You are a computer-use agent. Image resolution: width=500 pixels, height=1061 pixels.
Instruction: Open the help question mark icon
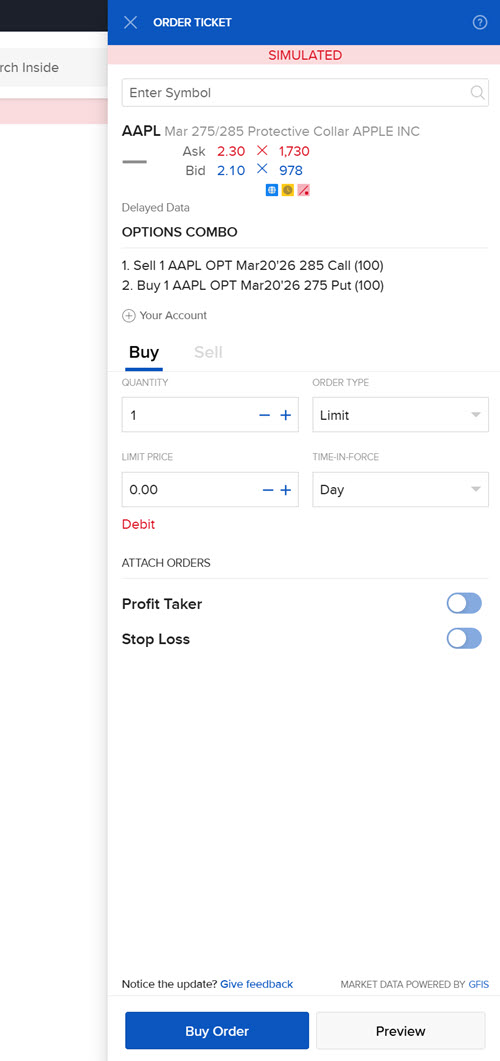click(x=480, y=22)
